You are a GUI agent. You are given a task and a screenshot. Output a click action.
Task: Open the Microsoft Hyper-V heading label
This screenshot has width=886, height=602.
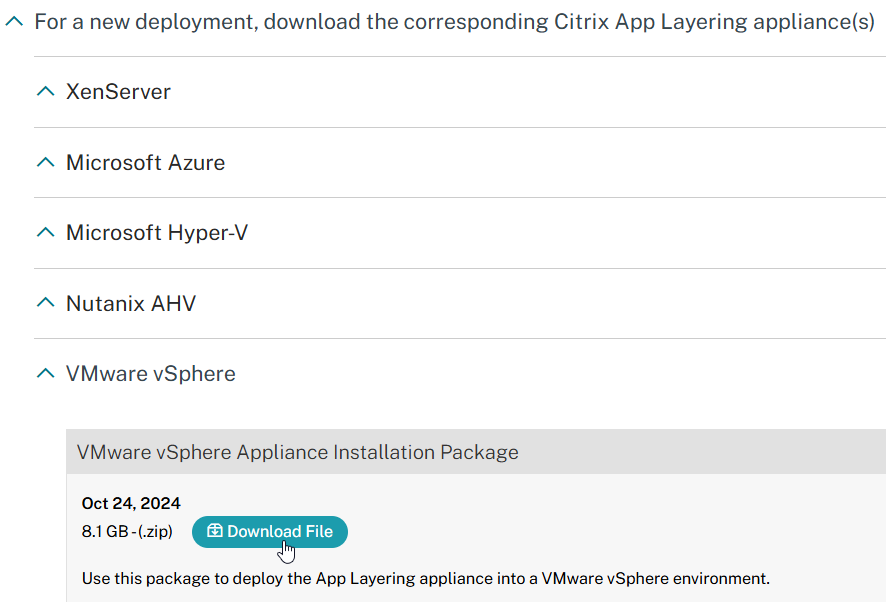(157, 233)
